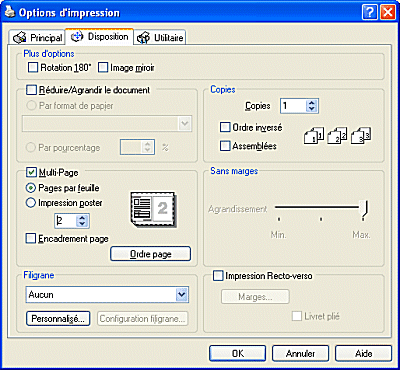Toggle the Image miroir checkbox
The image size is (400, 370).
point(103,68)
